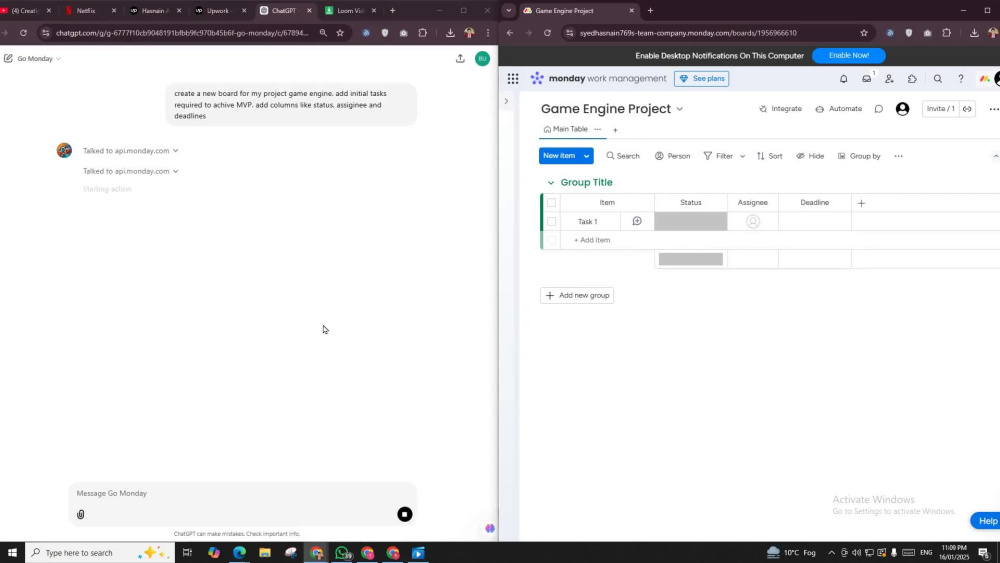Screen dimensions: 1000x563
Task: Open the help question mark icon
Action: (x=960, y=78)
